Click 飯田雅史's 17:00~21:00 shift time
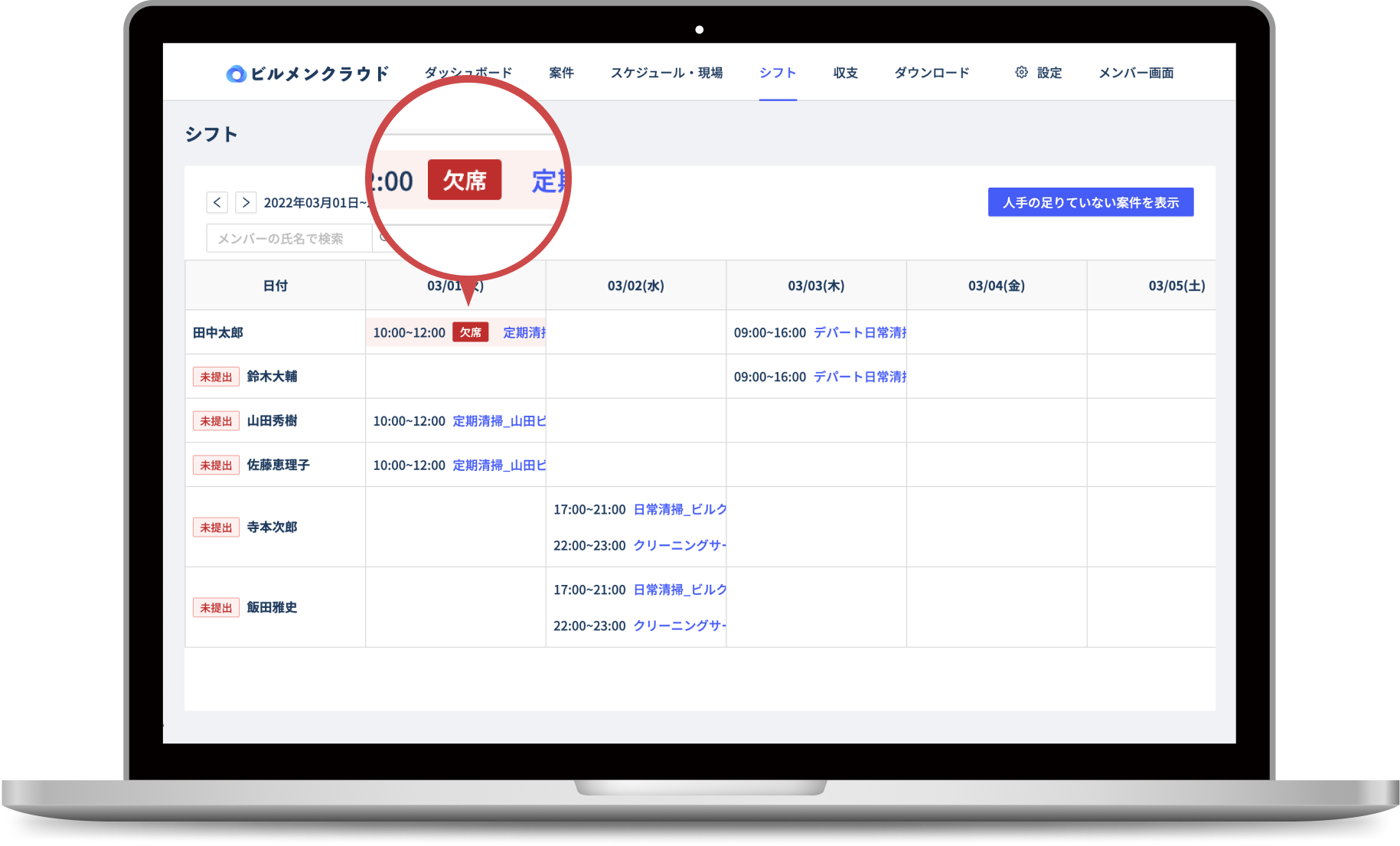 pyautogui.click(x=589, y=590)
